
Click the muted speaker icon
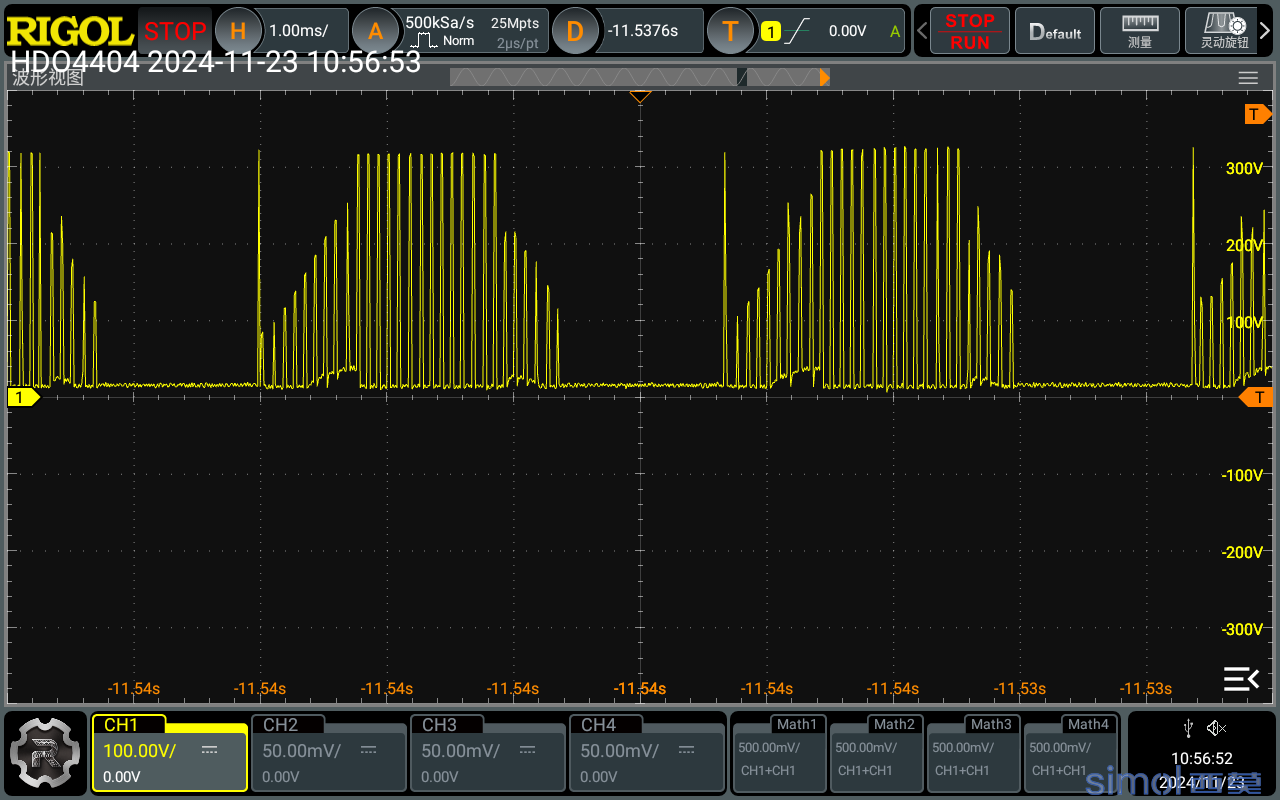tap(1216, 728)
